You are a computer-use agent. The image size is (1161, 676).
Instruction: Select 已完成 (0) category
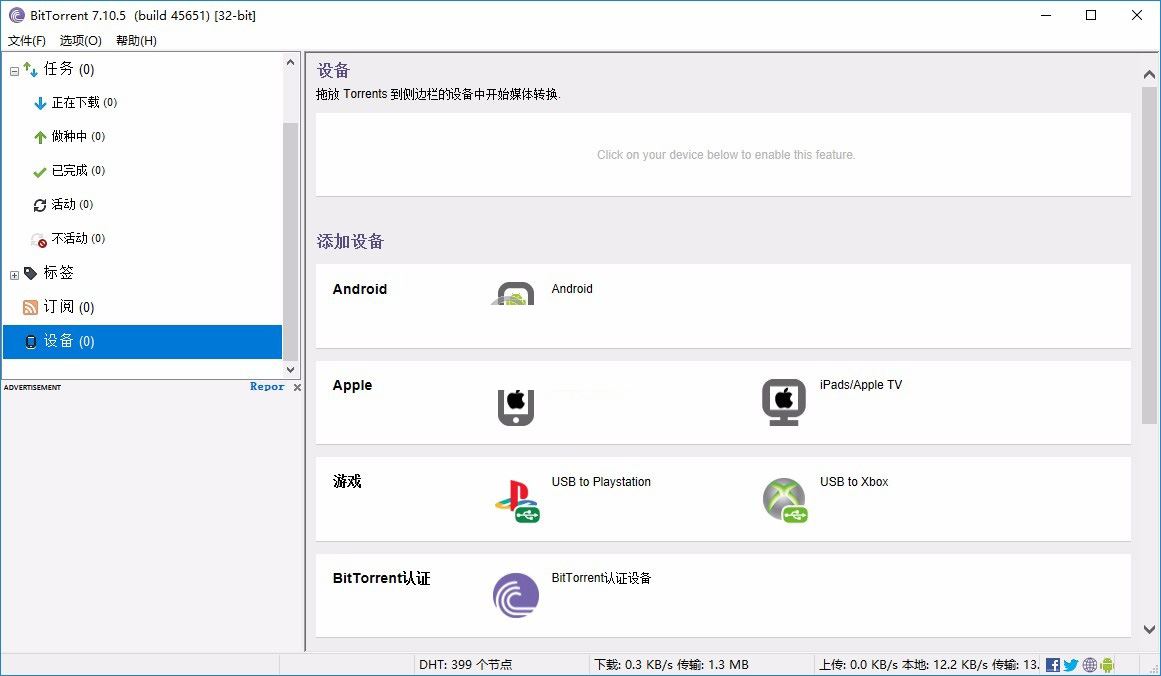pyautogui.click(x=78, y=170)
